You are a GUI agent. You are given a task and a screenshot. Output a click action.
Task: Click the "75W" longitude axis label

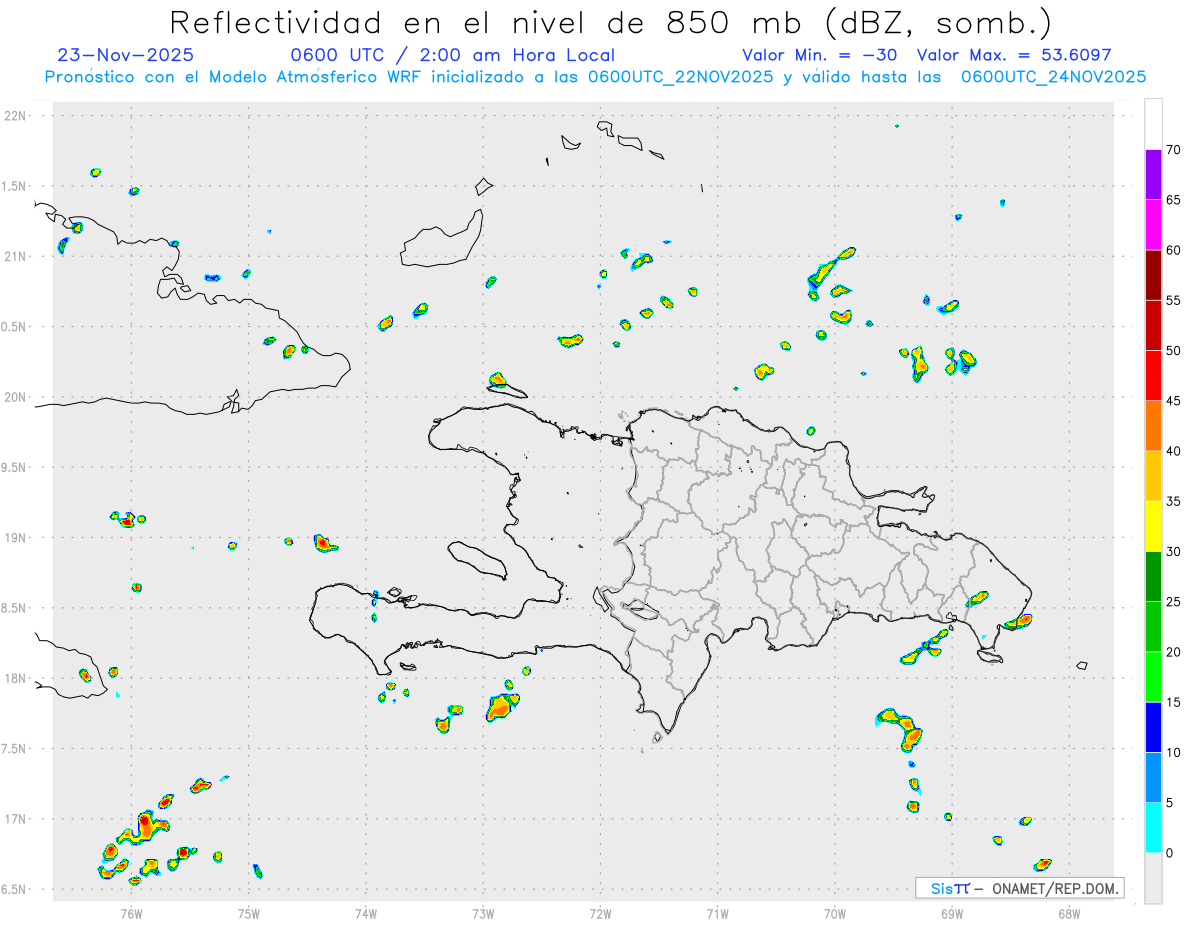point(249,913)
